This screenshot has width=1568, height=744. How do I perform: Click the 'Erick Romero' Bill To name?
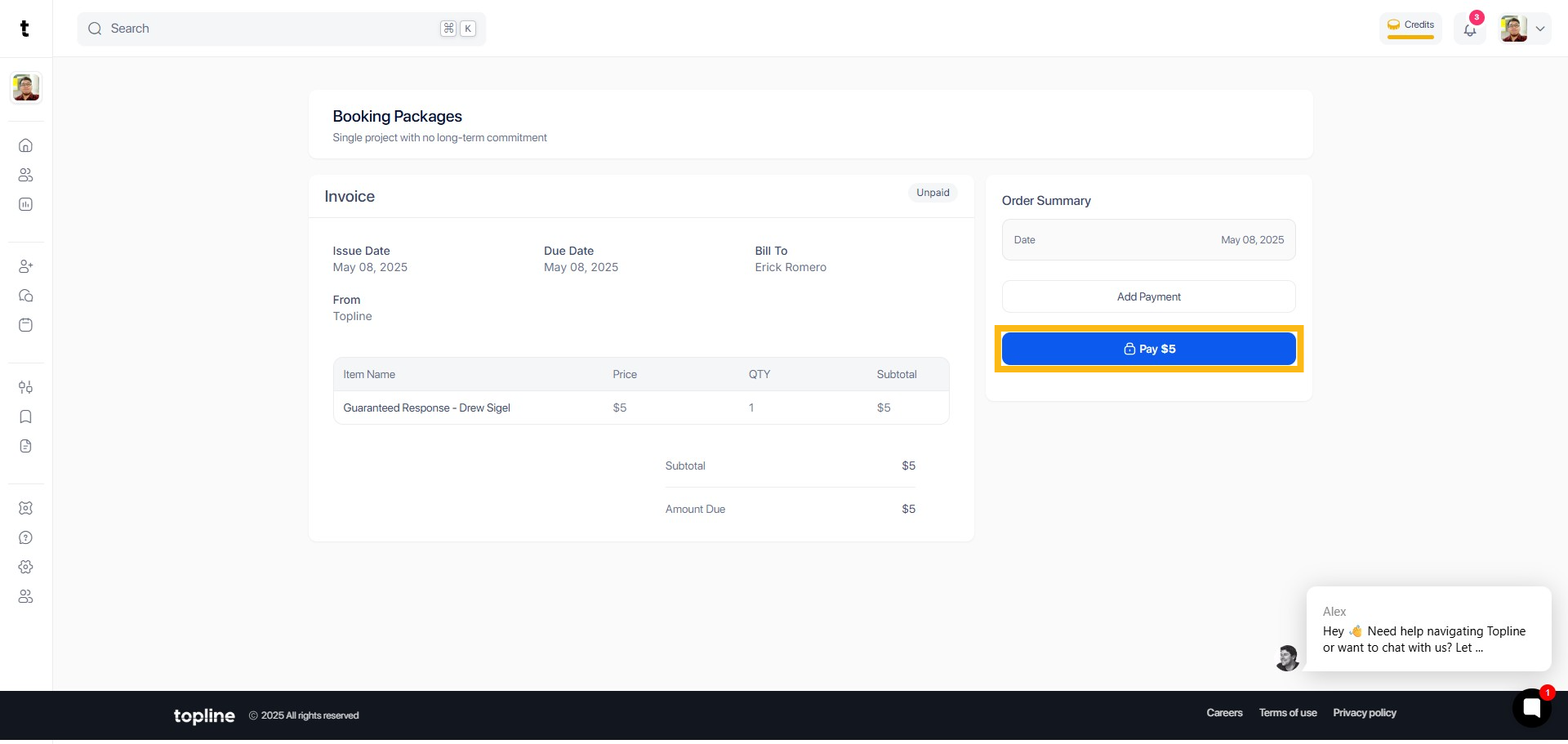[x=791, y=267]
